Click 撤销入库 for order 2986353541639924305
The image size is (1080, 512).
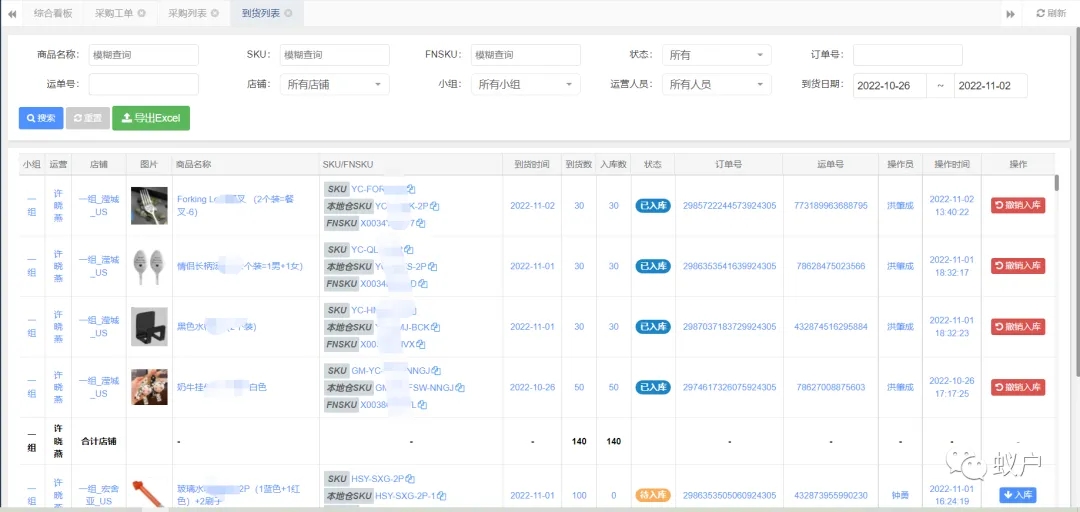(x=1018, y=266)
